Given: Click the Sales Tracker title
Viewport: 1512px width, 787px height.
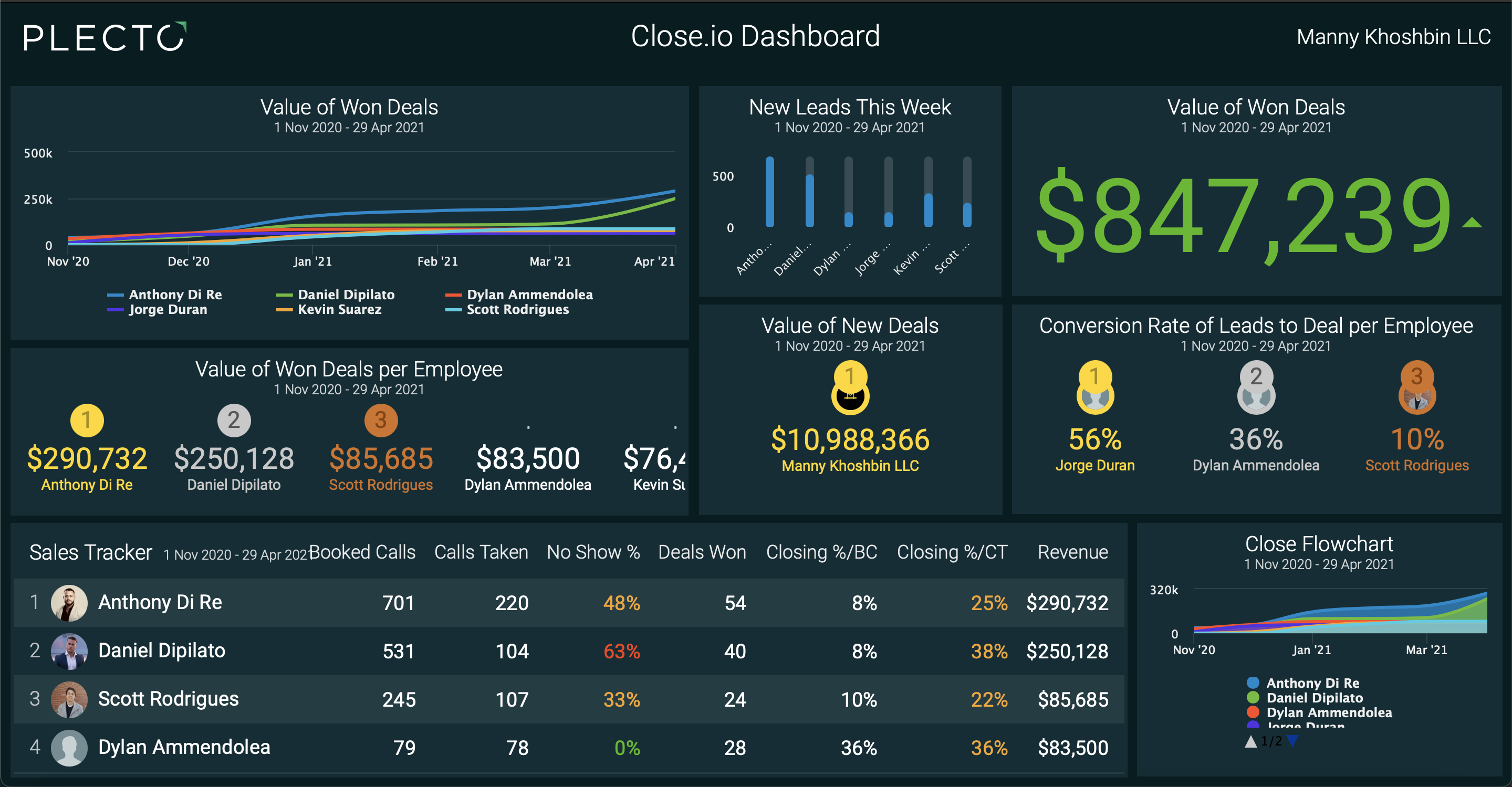Looking at the screenshot, I should (91, 552).
